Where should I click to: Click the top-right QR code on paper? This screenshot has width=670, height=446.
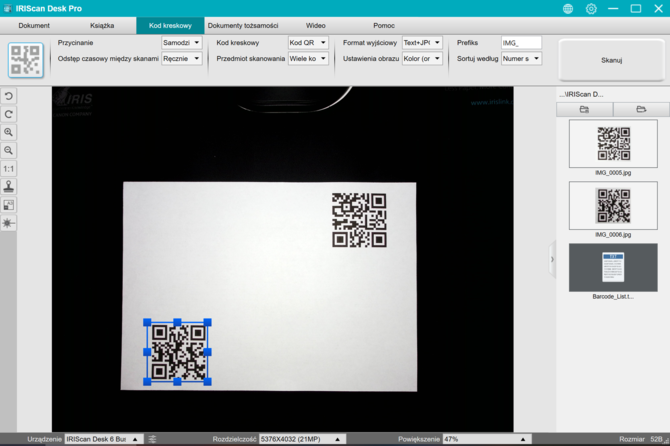(359, 220)
